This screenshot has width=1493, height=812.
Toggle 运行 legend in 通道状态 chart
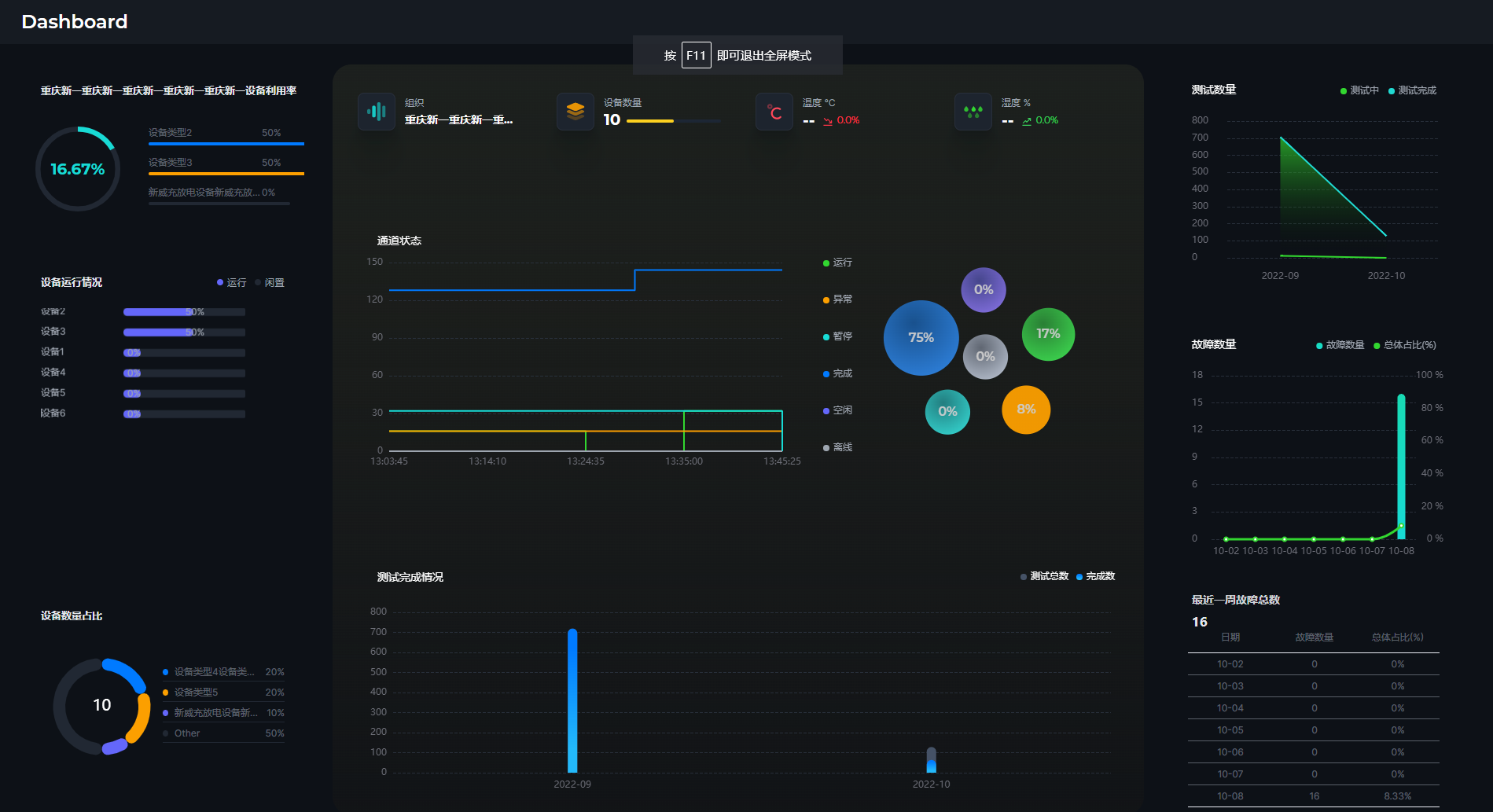838,263
